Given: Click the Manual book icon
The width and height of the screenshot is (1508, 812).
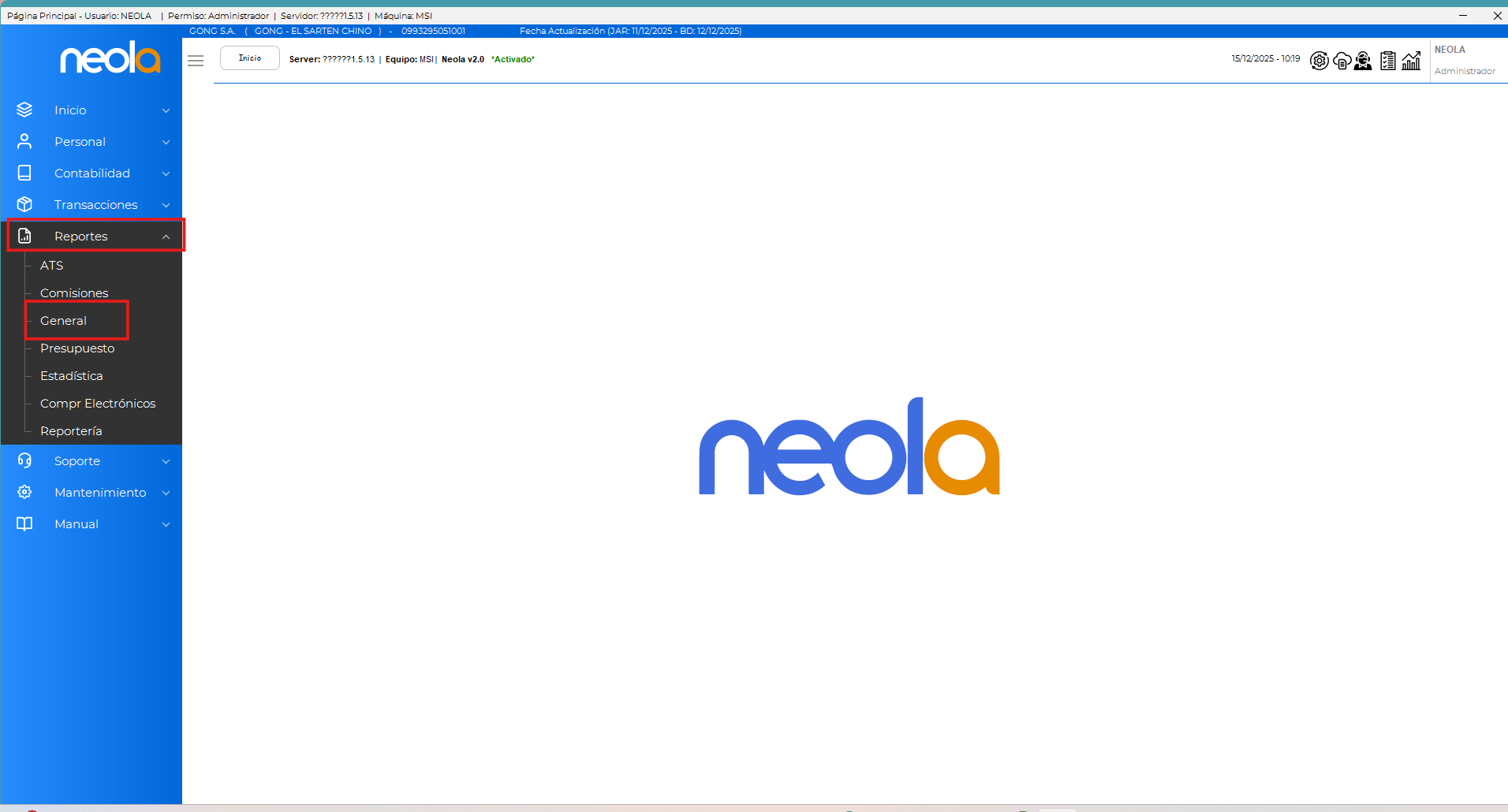Looking at the screenshot, I should coord(24,524).
